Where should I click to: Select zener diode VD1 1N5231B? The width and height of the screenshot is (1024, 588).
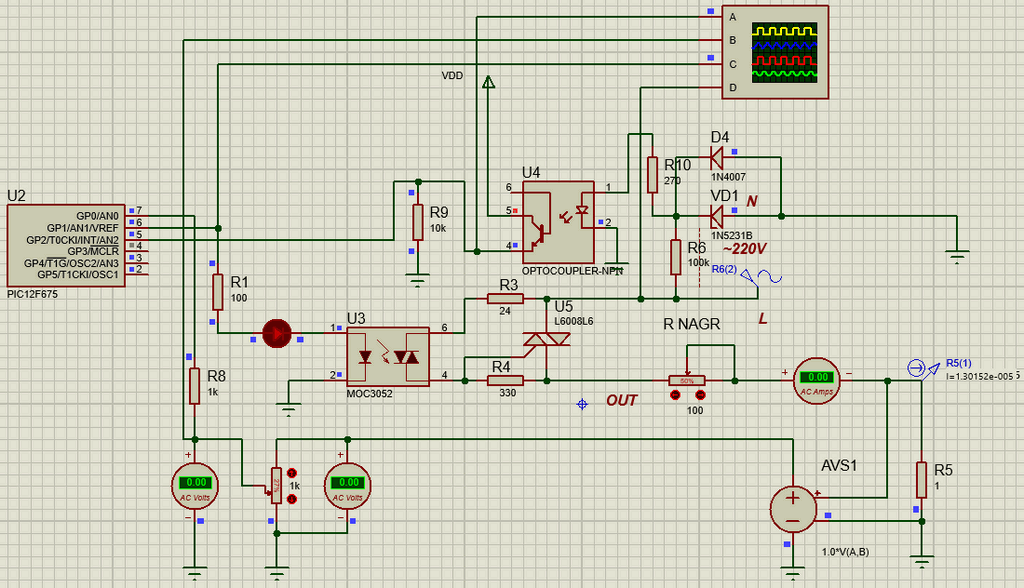point(716,216)
